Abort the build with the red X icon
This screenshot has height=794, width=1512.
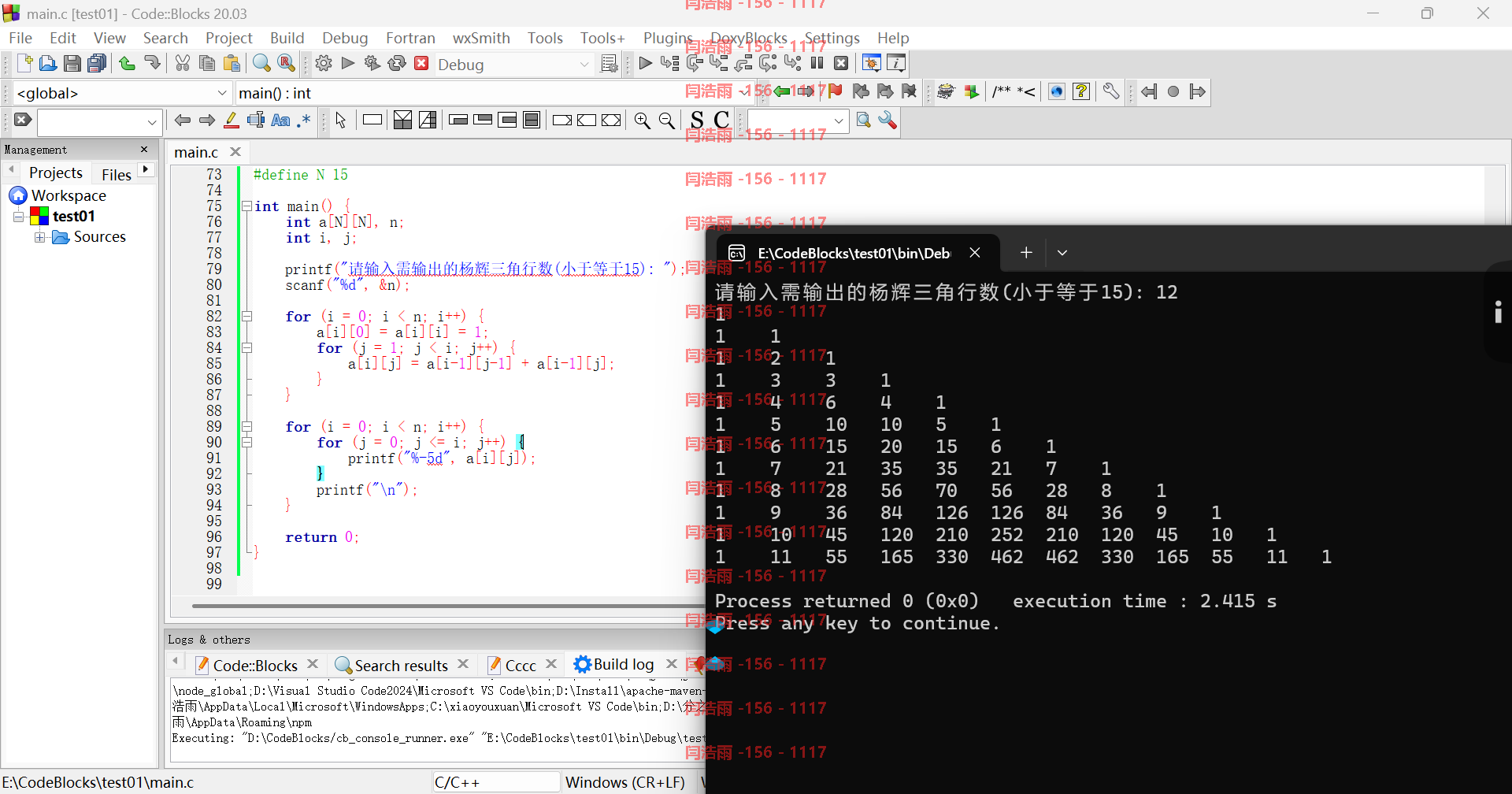pos(421,64)
